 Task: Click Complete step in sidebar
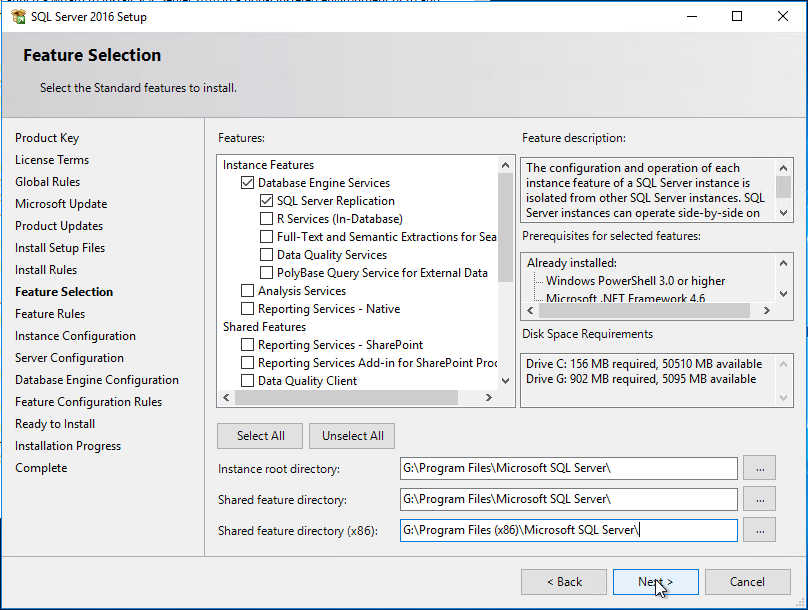coord(41,468)
